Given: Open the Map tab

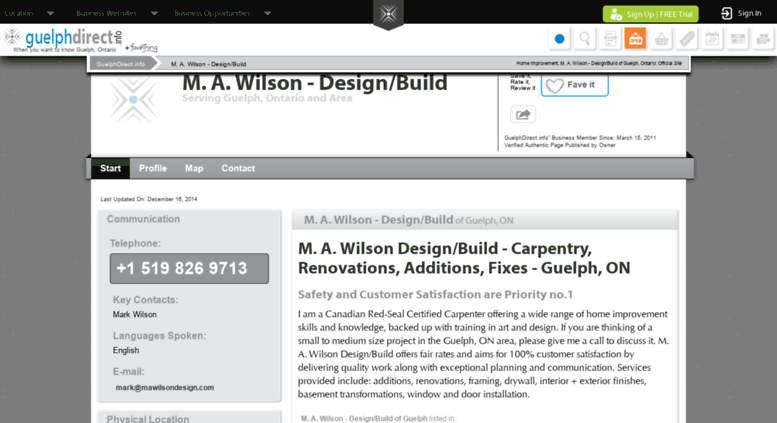Looking at the screenshot, I should coord(194,168).
